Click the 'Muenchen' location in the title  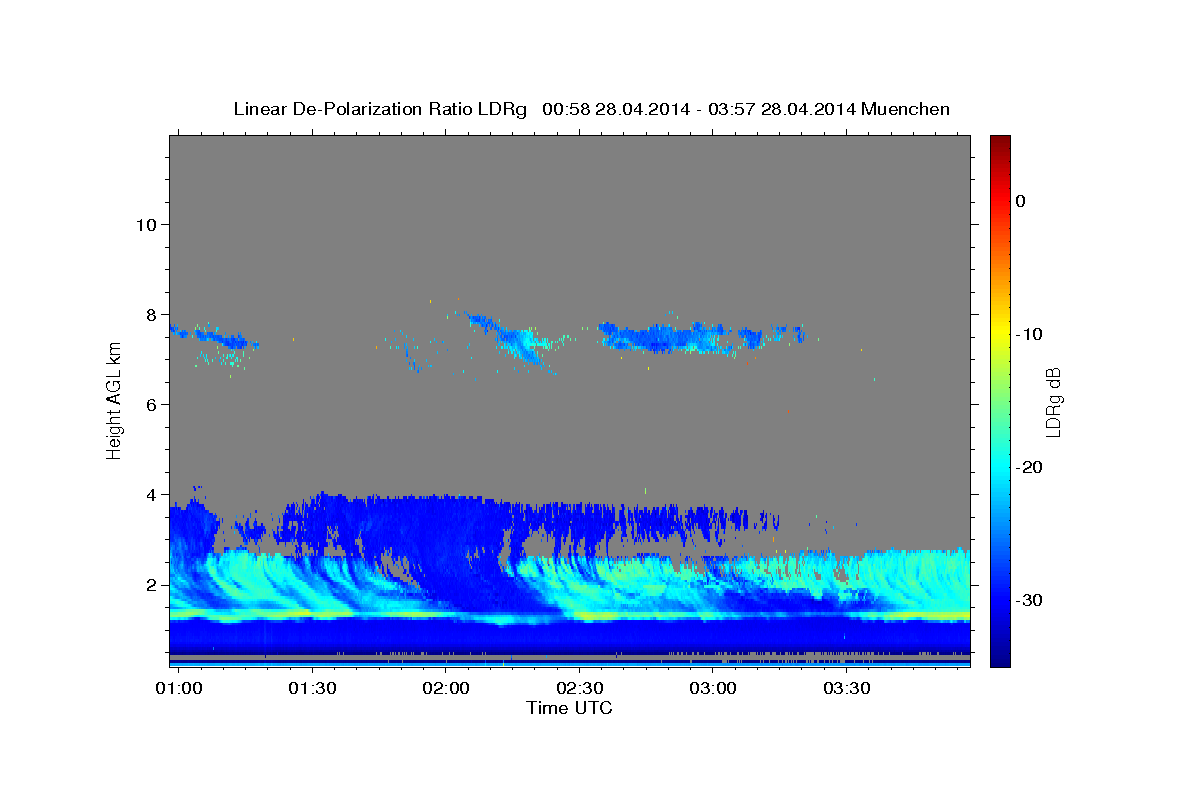906,109
